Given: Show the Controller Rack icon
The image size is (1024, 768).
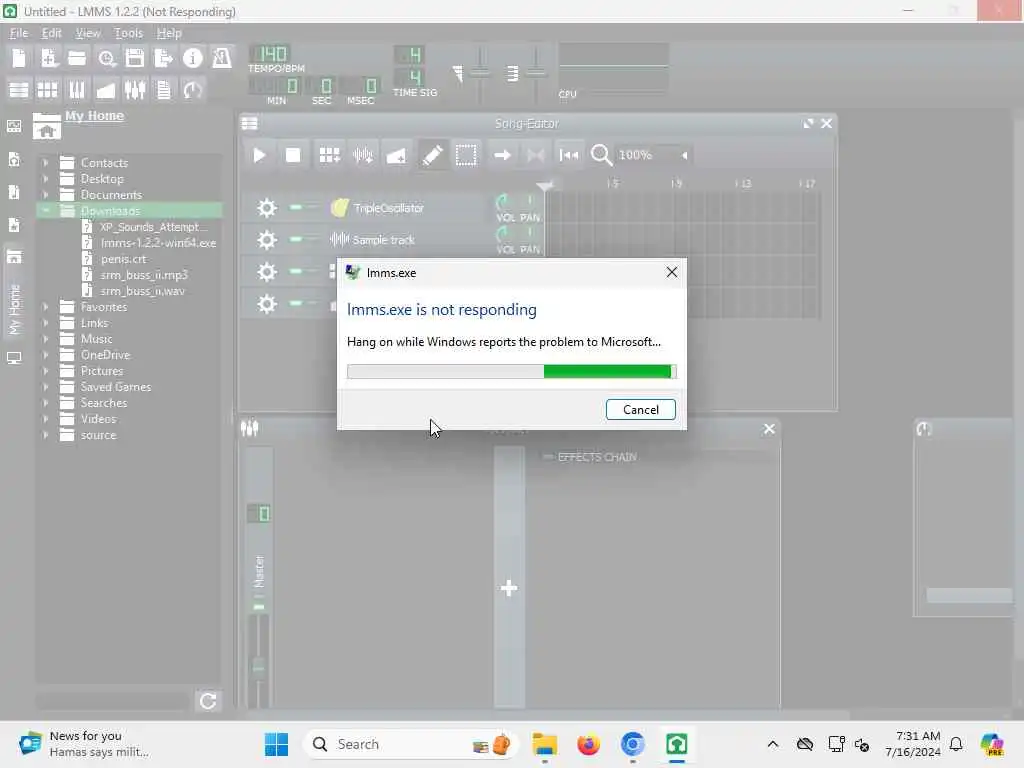Looking at the screenshot, I should click(x=193, y=89).
